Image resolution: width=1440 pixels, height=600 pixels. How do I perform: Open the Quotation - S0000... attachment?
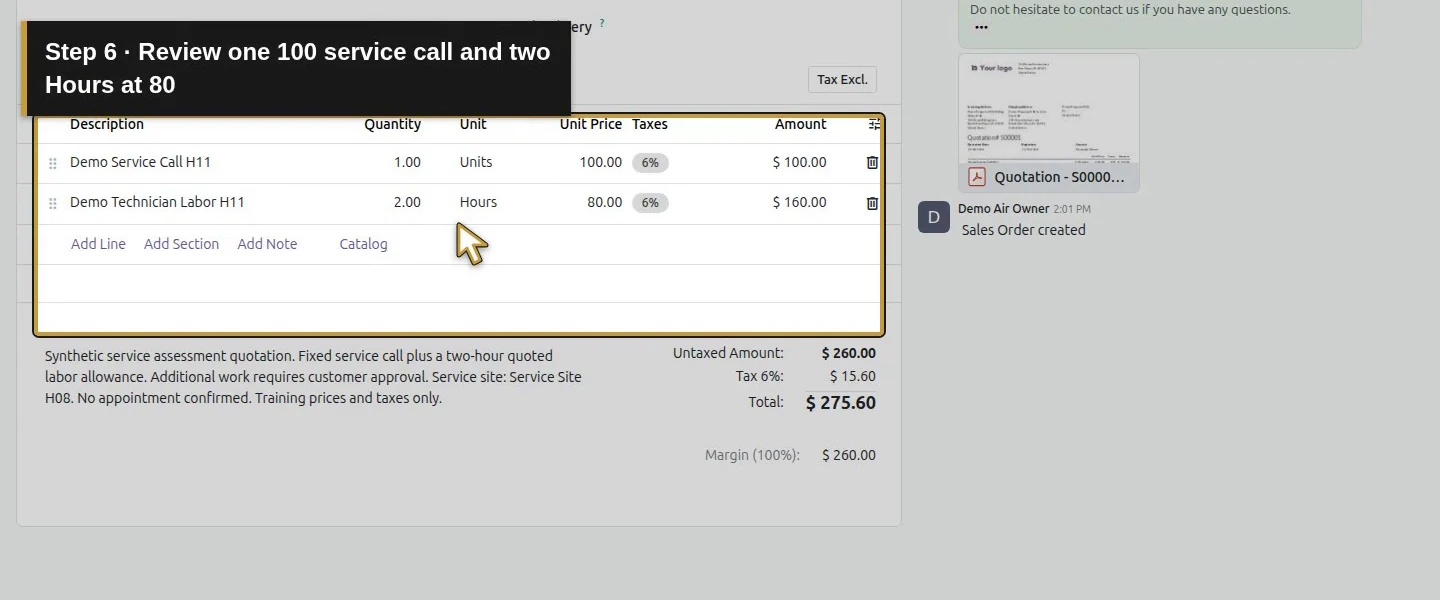pos(1059,177)
